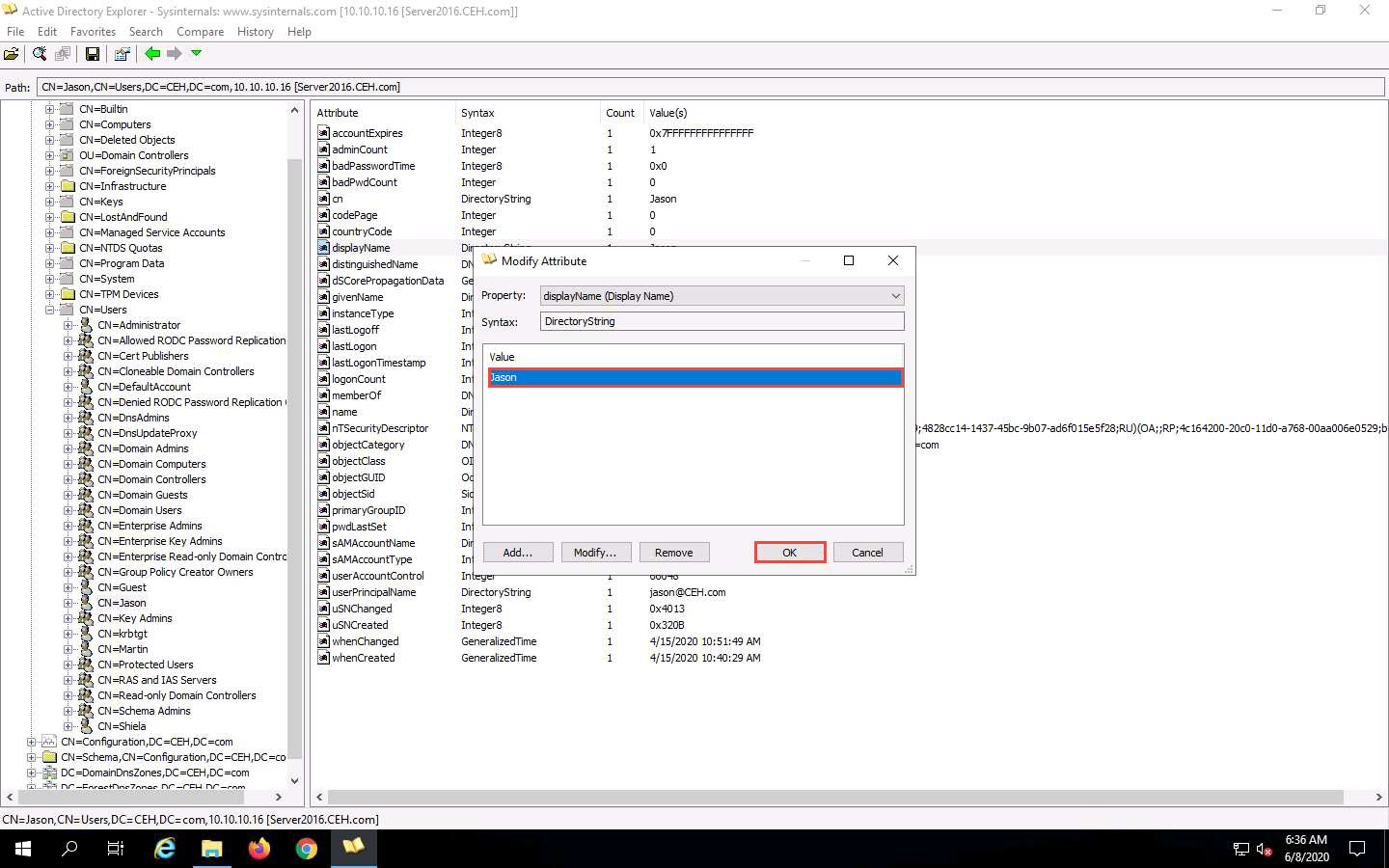Open the Properties toolbar icon
The image size is (1389, 868).
122,54
